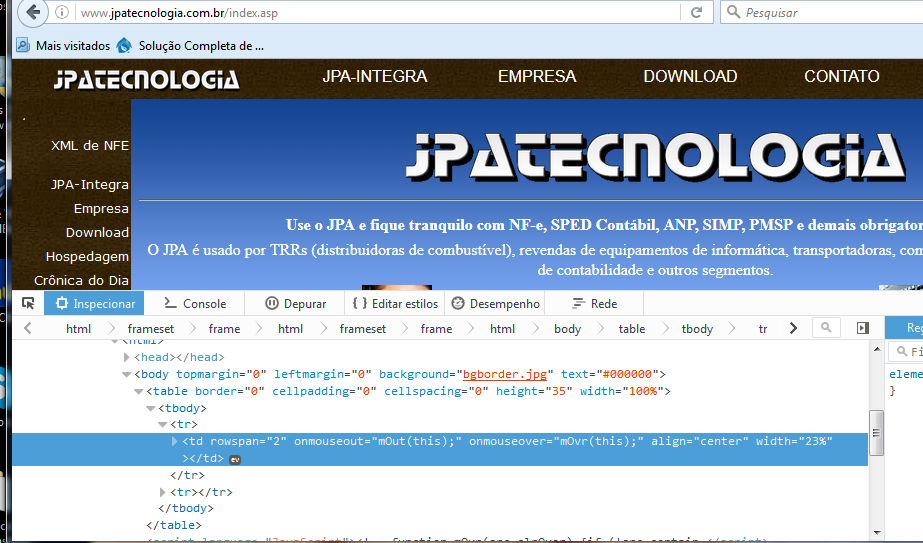This screenshot has width=923, height=543.
Task: Open DOWNLOAD in the top site menu
Action: [x=690, y=77]
